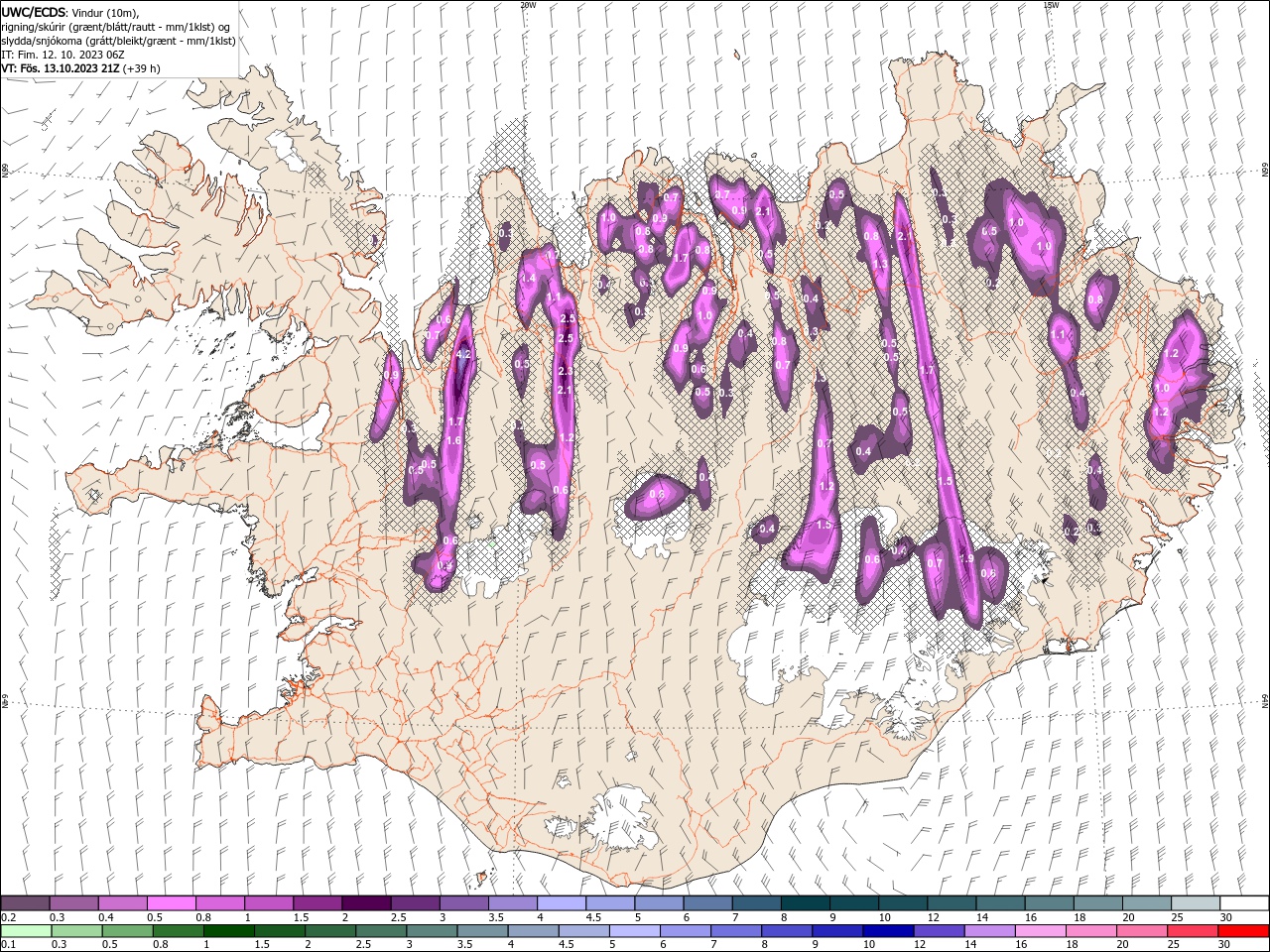Pick the rain-scale swatch starting at 2.5
1270x952 pixels.
tap(380, 930)
